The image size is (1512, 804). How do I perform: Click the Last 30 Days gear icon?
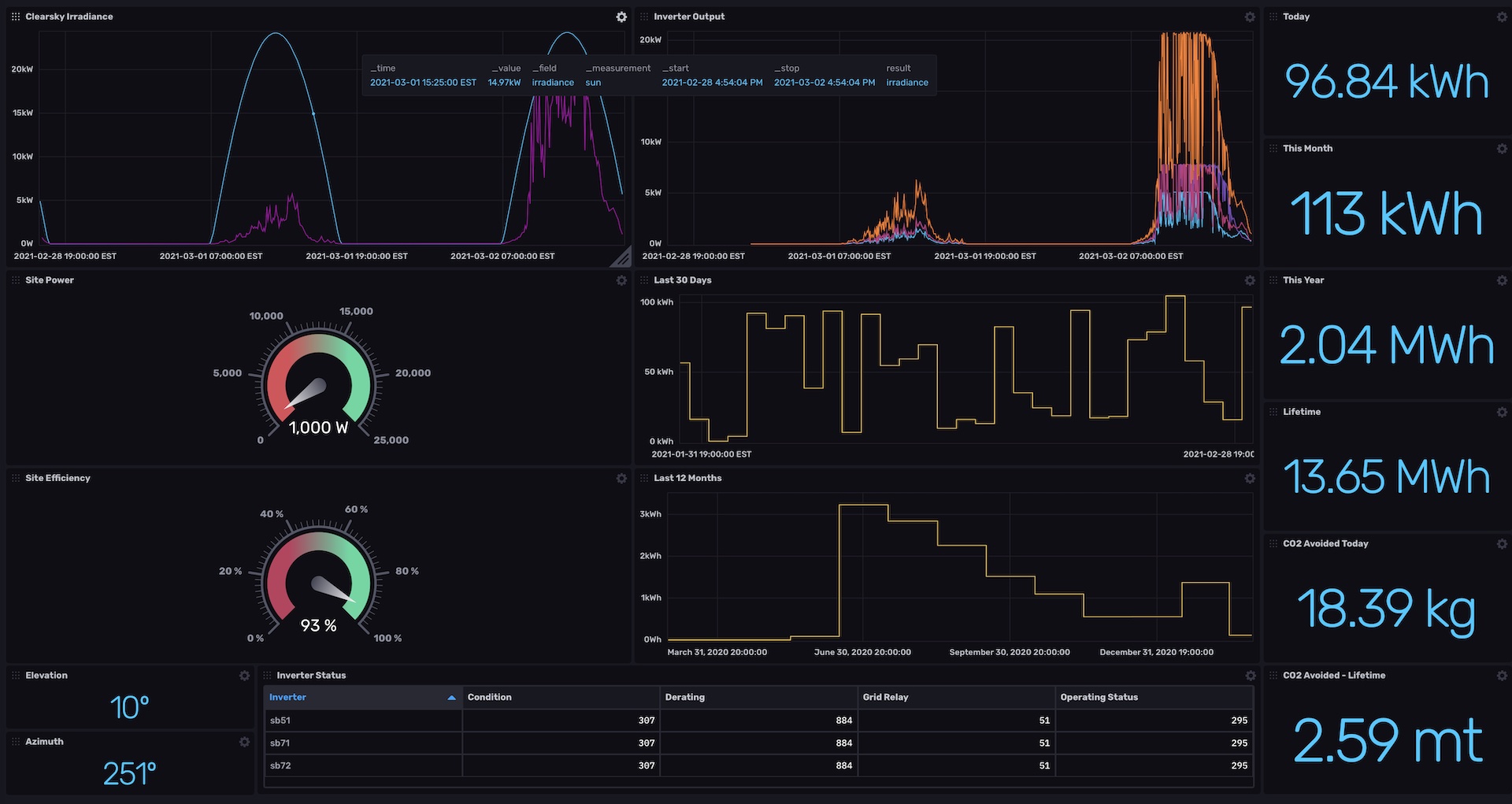coord(1250,280)
